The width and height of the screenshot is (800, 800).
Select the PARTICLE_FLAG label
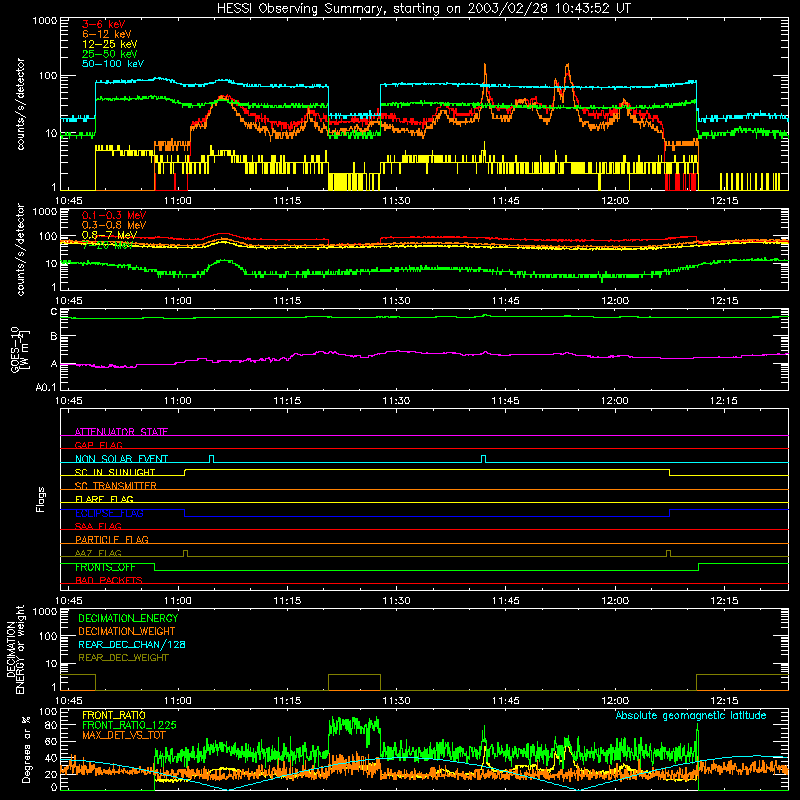coord(112,540)
